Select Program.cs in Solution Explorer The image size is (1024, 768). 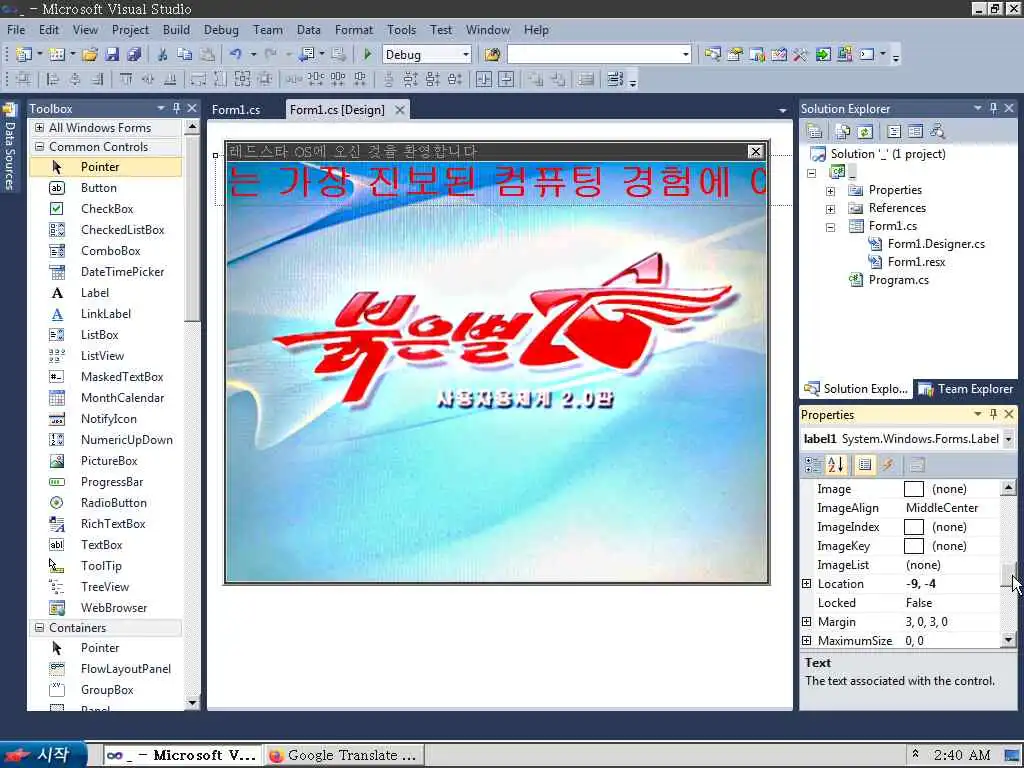click(898, 280)
